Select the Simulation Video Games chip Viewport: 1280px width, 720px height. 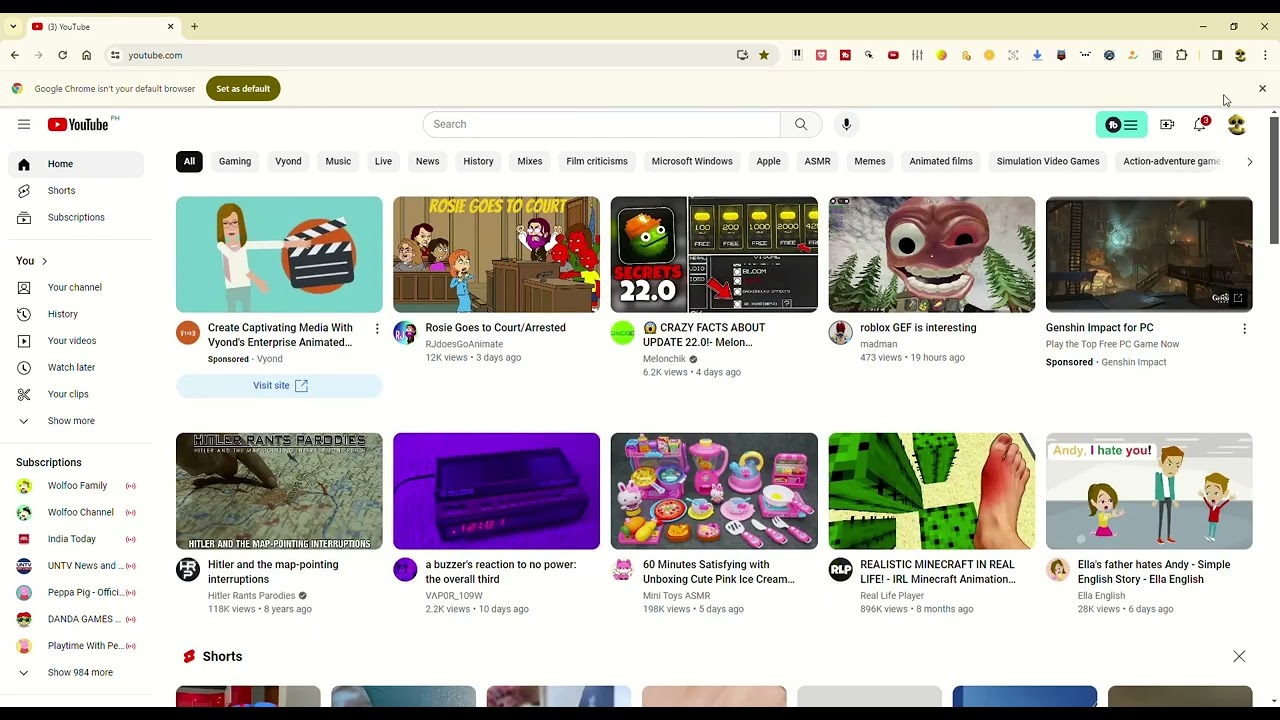(1048, 161)
